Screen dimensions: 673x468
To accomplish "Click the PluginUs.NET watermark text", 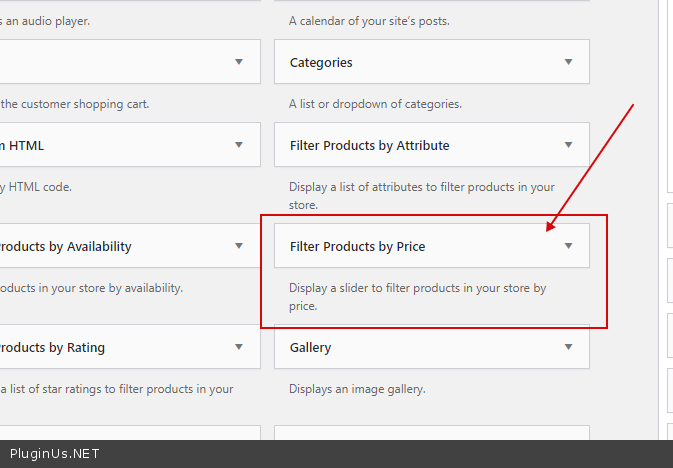I will [55, 454].
